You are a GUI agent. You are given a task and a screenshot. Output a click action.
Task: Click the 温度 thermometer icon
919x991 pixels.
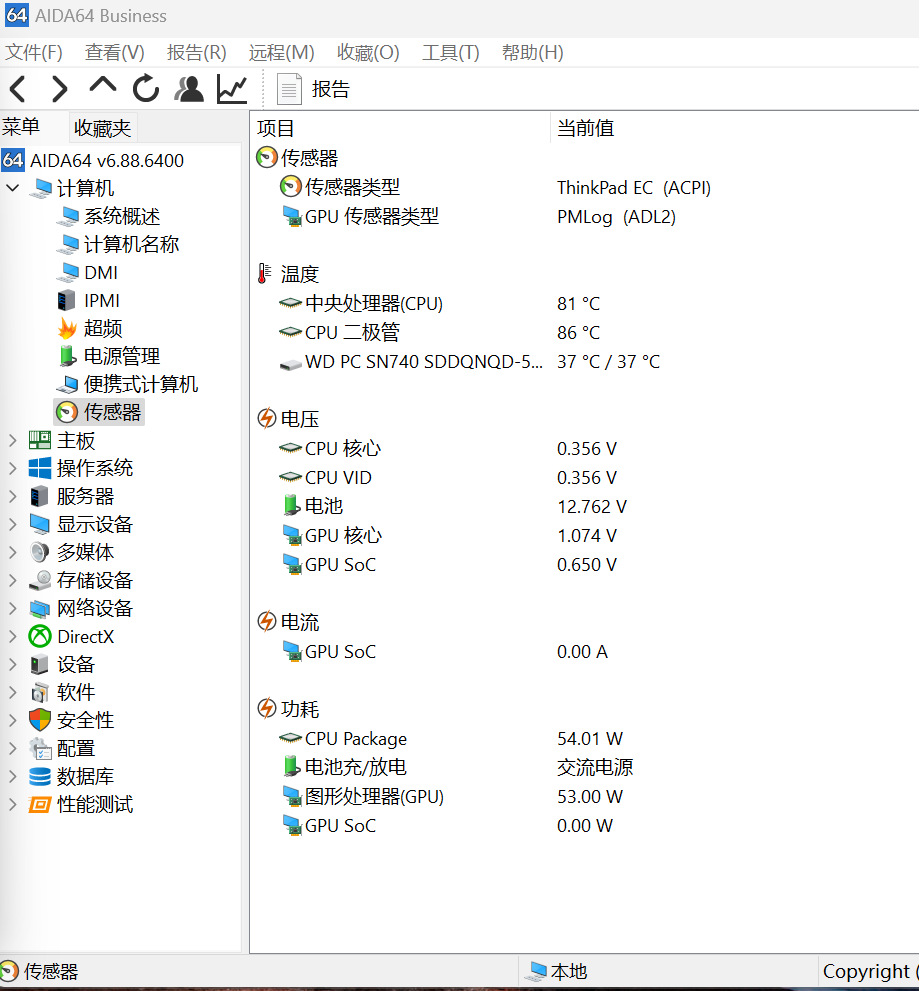pos(265,274)
